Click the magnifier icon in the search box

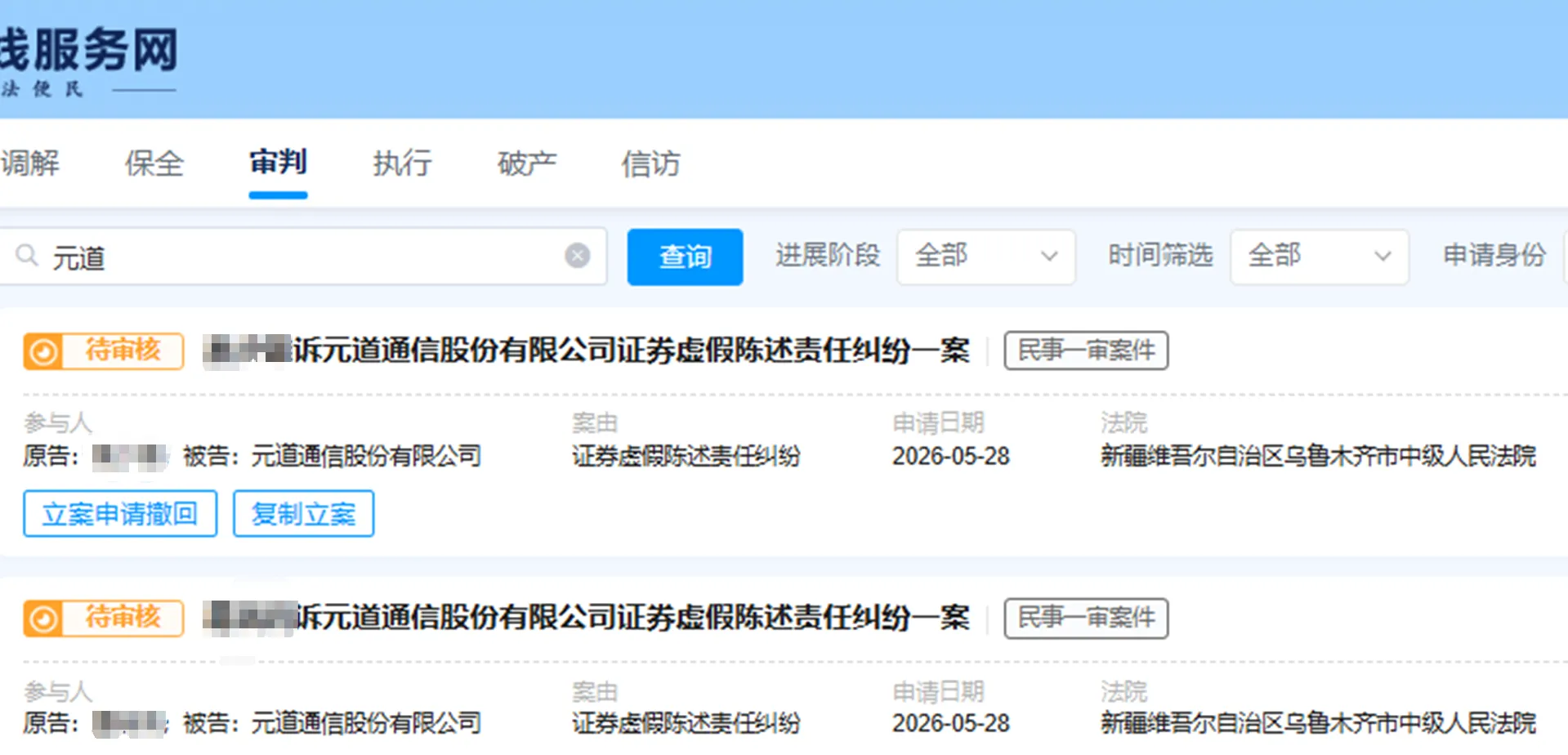[x=27, y=256]
